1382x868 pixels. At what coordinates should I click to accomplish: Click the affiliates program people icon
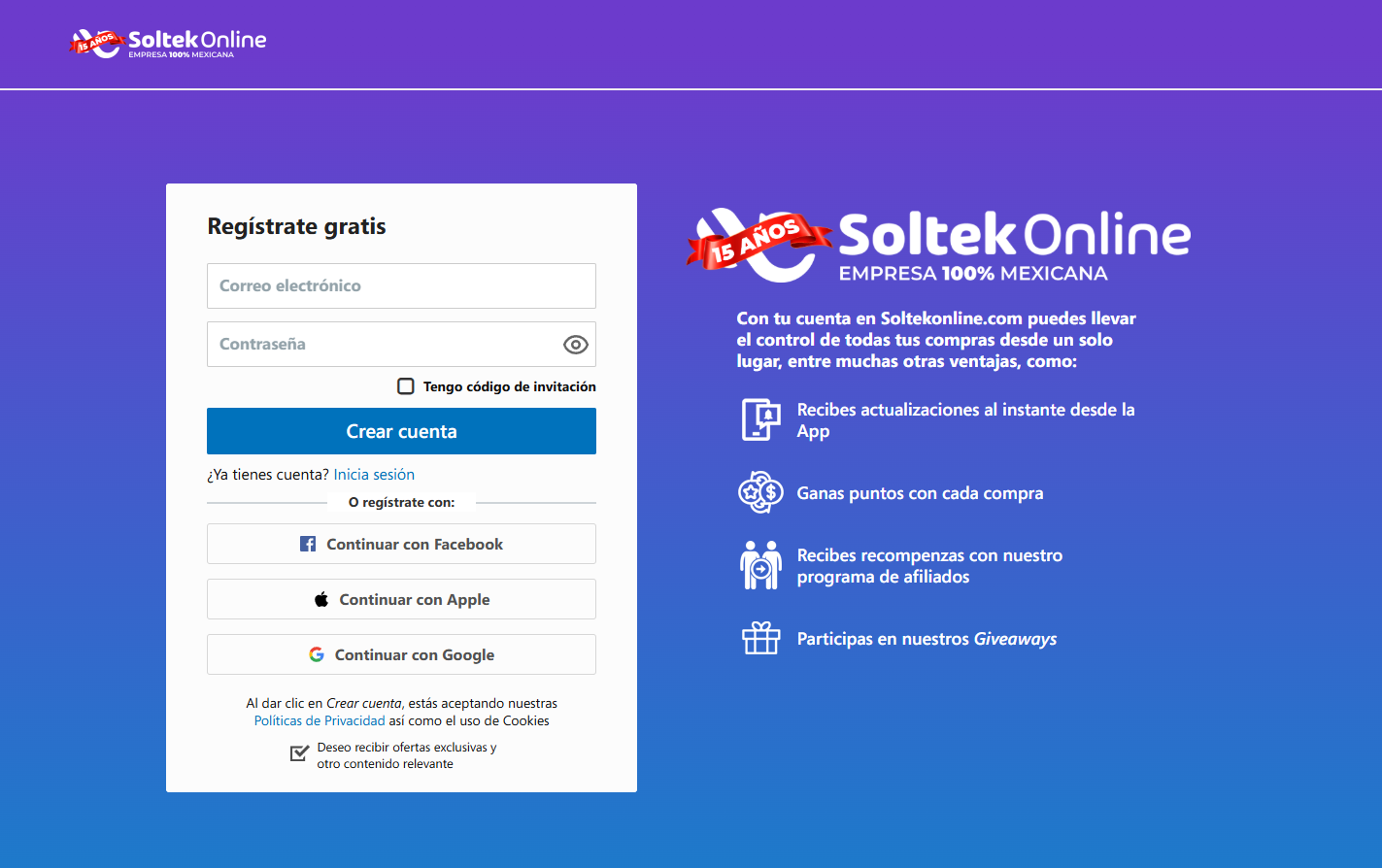(x=761, y=564)
